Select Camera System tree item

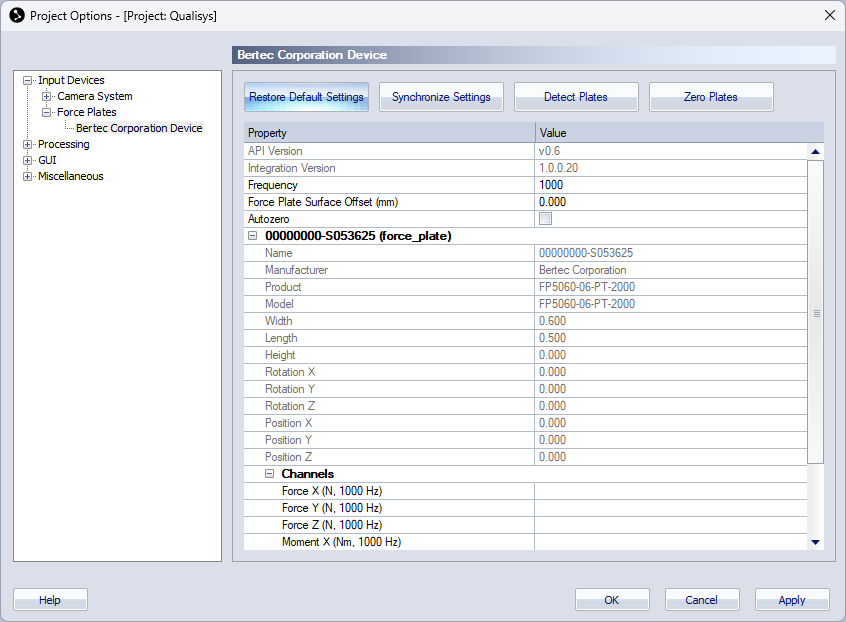[x=94, y=96]
